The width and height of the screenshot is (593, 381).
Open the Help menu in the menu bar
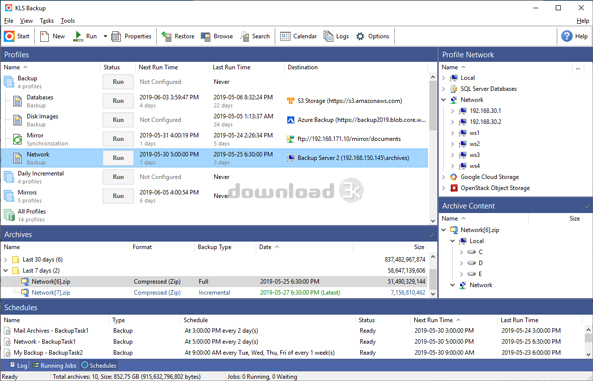(582, 21)
